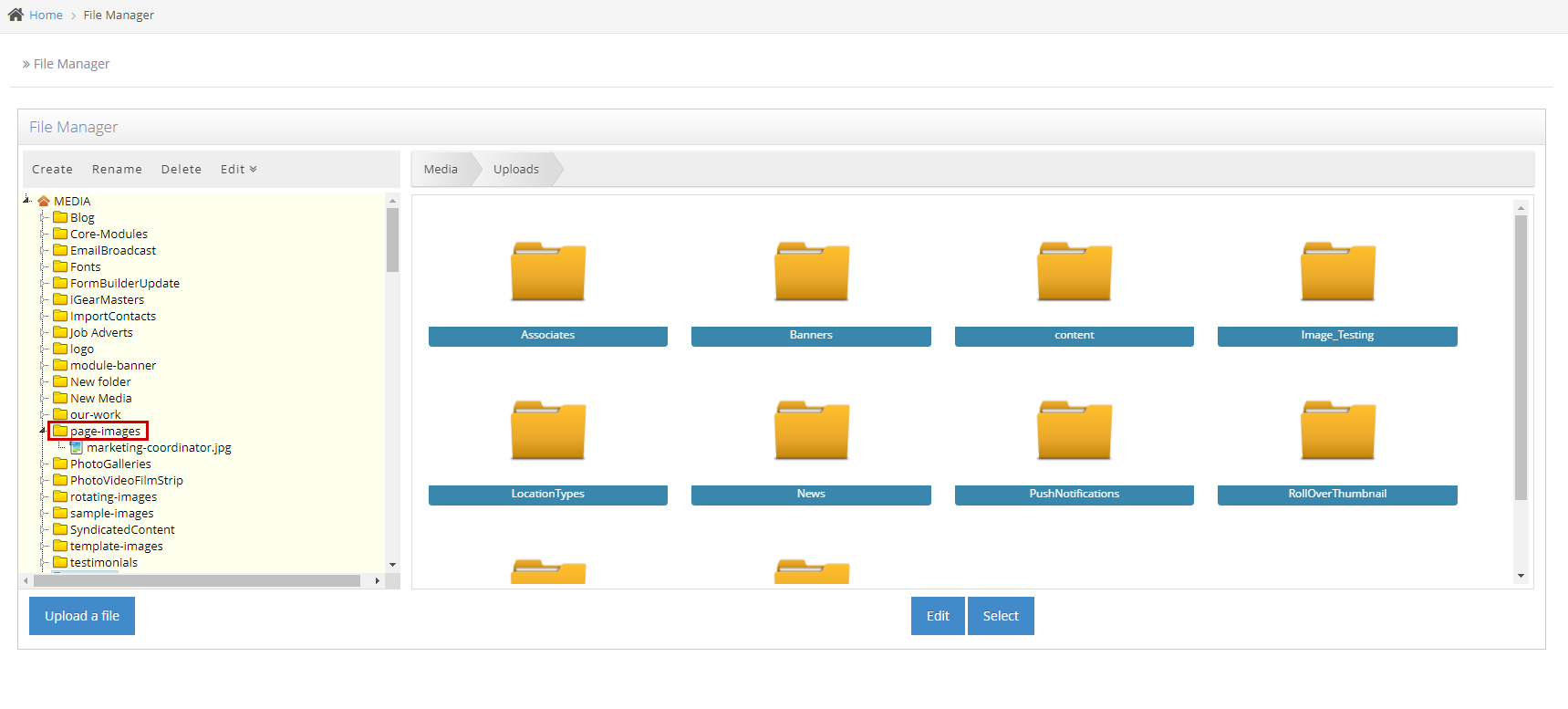Open the RollOverThumbnail folder icon
Viewport: 1568px width, 709px height.
point(1337,431)
